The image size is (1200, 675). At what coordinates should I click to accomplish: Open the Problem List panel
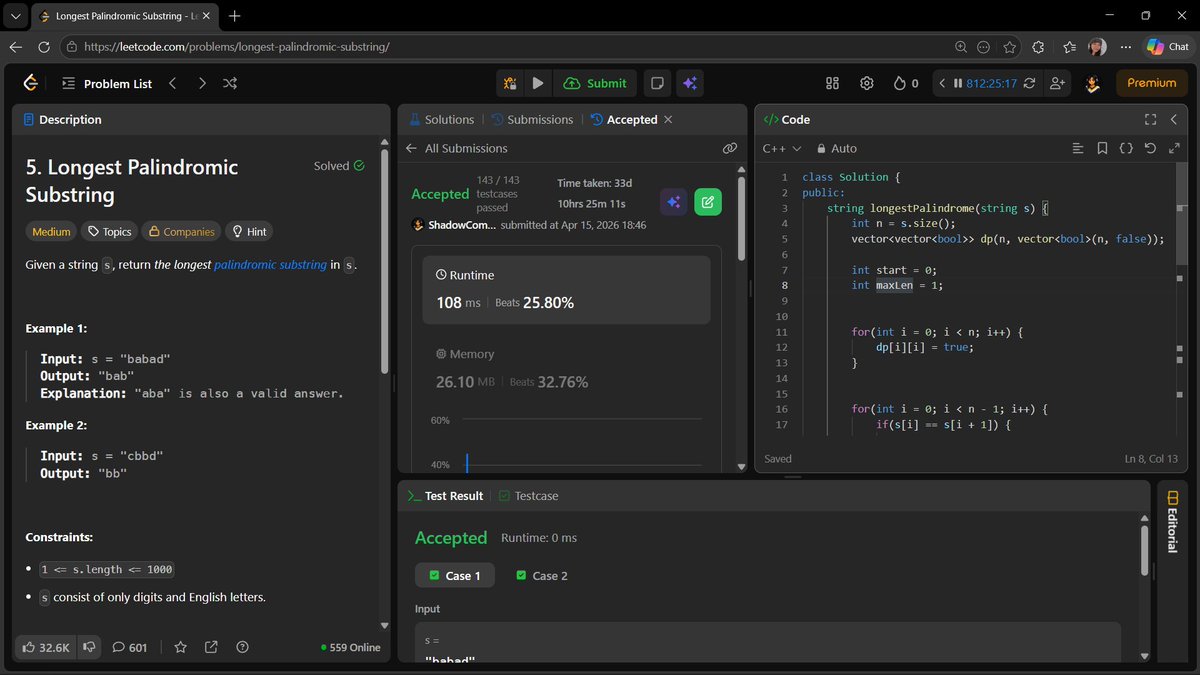[x=107, y=84]
